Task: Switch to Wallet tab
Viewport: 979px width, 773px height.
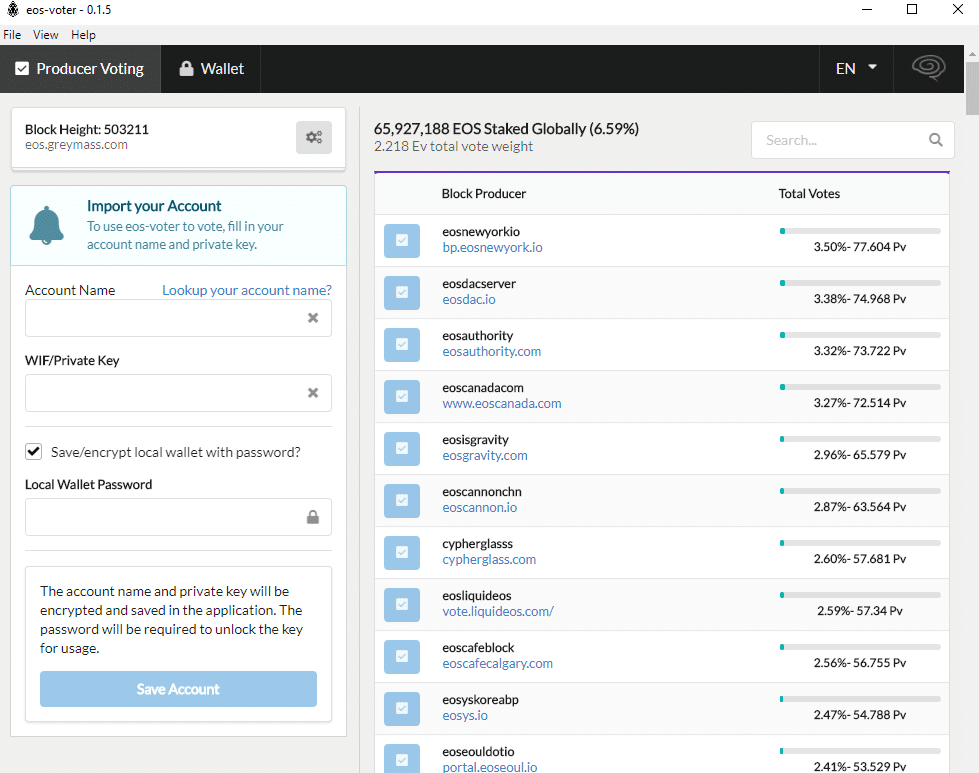Action: 211,69
